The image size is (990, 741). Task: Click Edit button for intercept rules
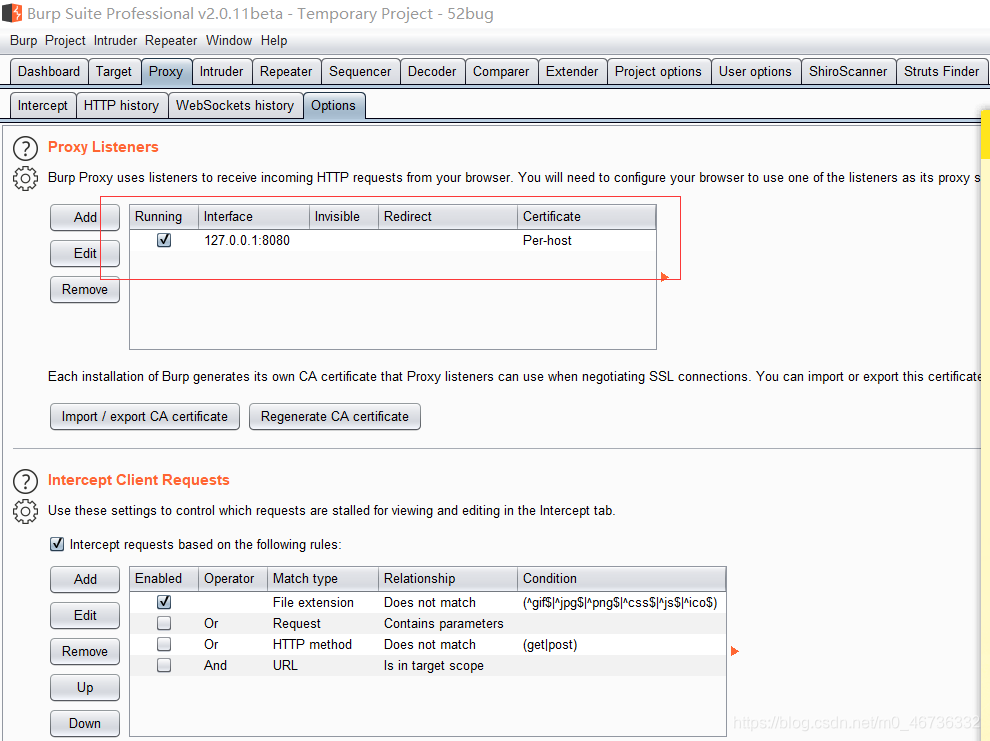[x=85, y=615]
